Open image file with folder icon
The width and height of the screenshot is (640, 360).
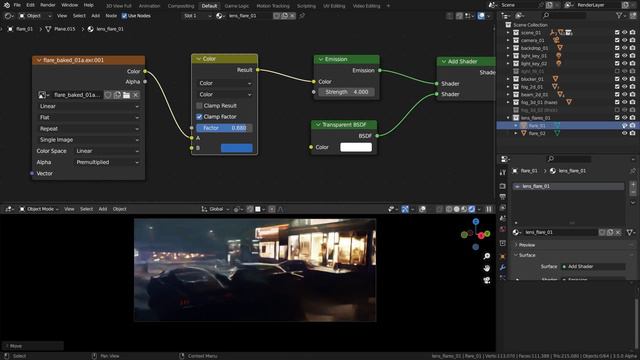(127, 95)
